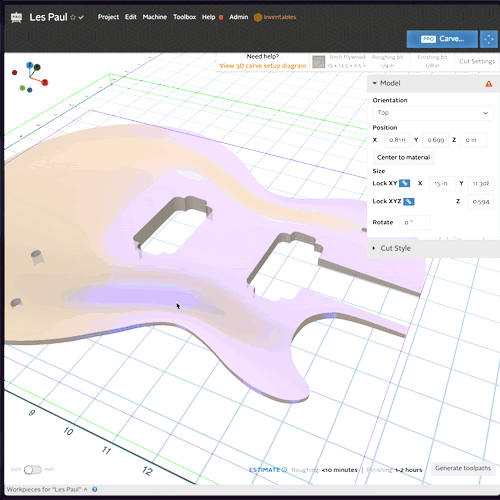The image size is (500, 500).
Task: Click the '1-2 hours' finishing estimate
Action: pos(409,470)
